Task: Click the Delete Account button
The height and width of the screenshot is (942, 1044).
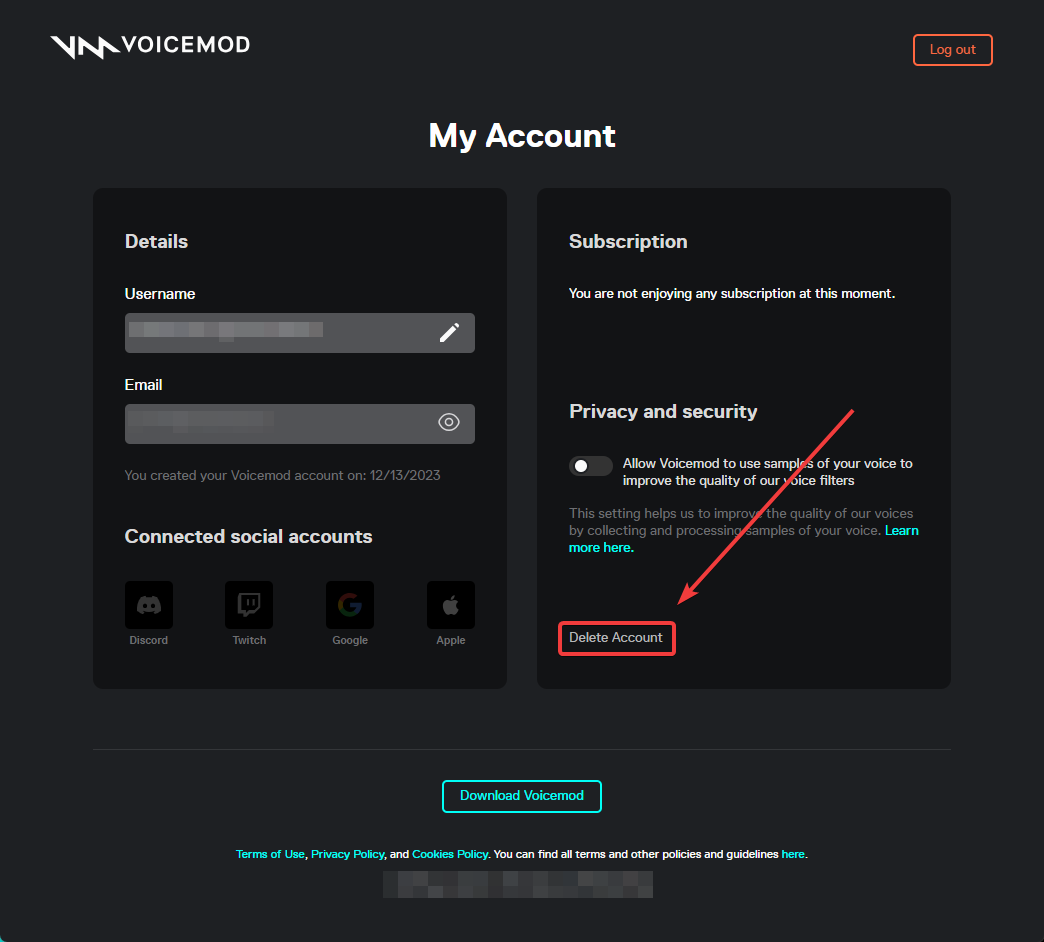Action: click(x=617, y=638)
